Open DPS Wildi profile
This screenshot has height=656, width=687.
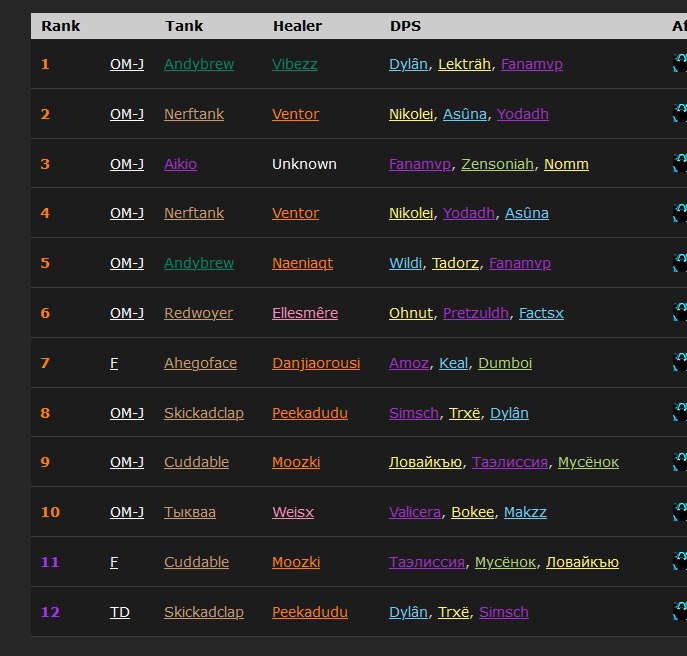405,263
